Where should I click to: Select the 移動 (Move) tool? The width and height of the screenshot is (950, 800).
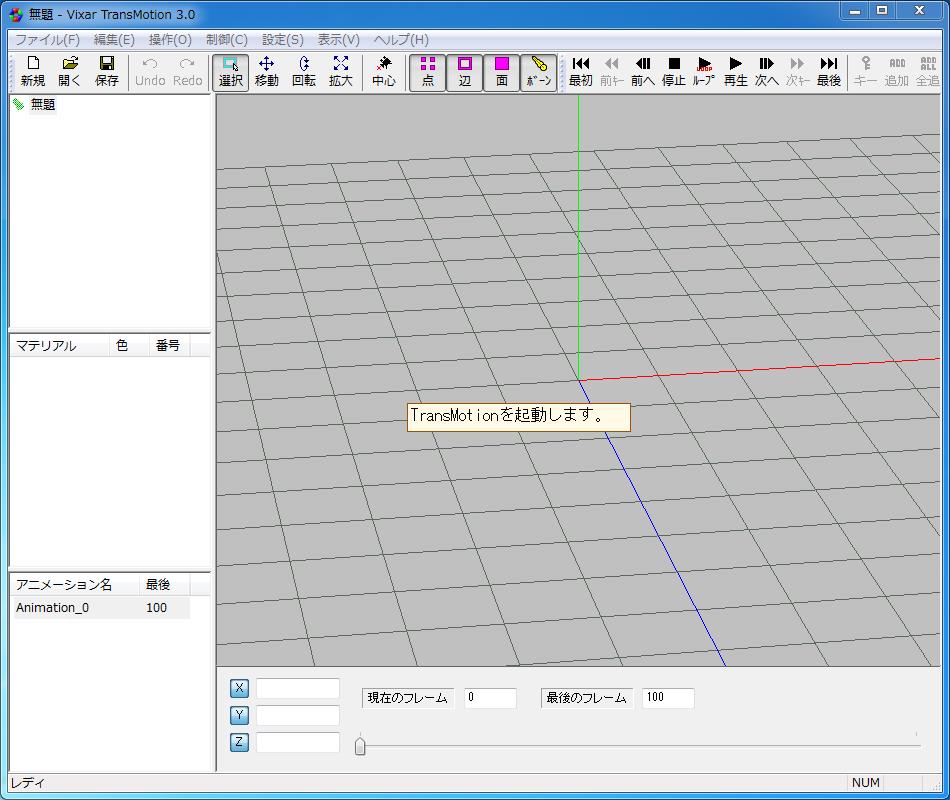pos(266,71)
